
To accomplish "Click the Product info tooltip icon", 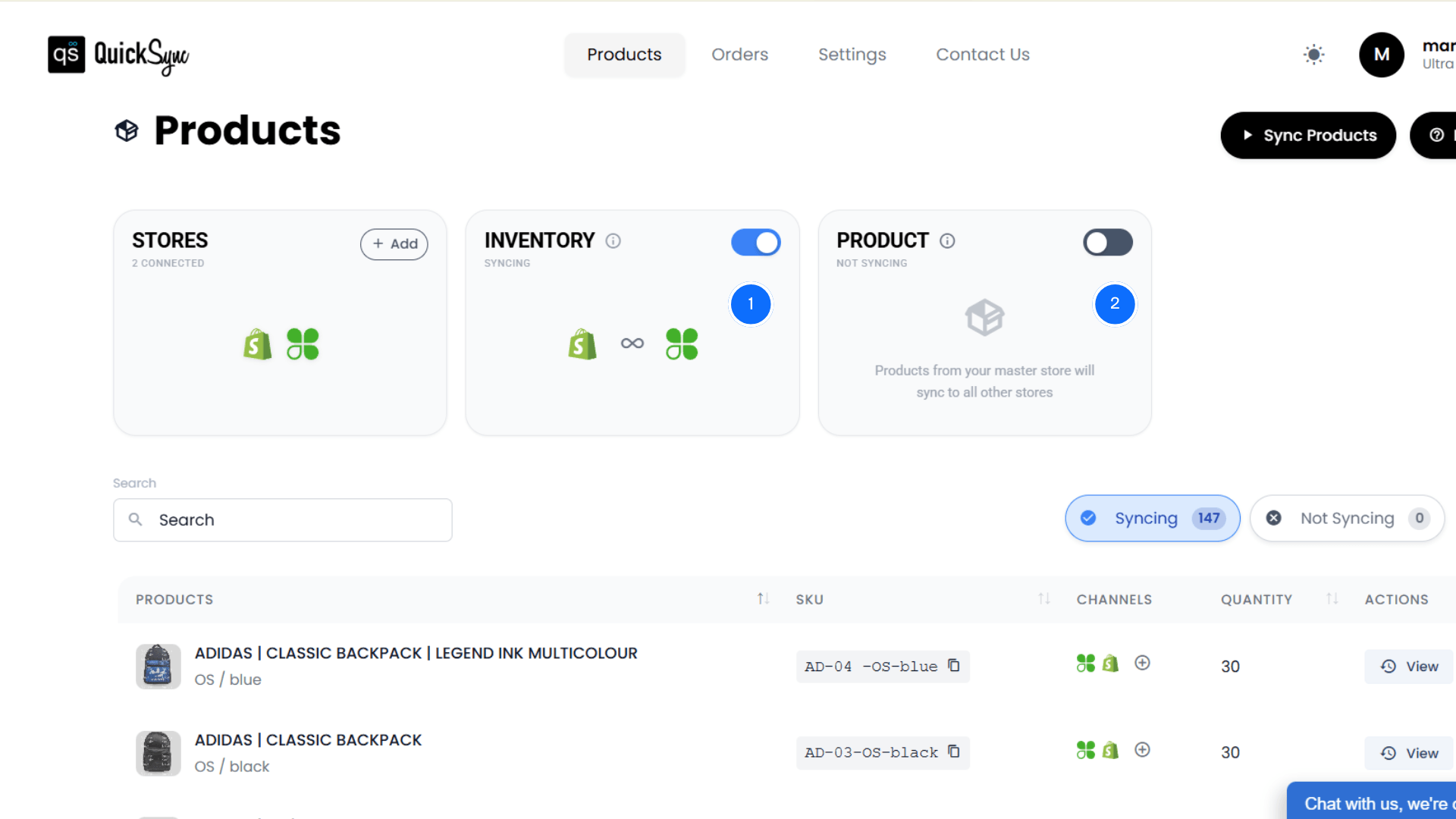I will tap(947, 240).
